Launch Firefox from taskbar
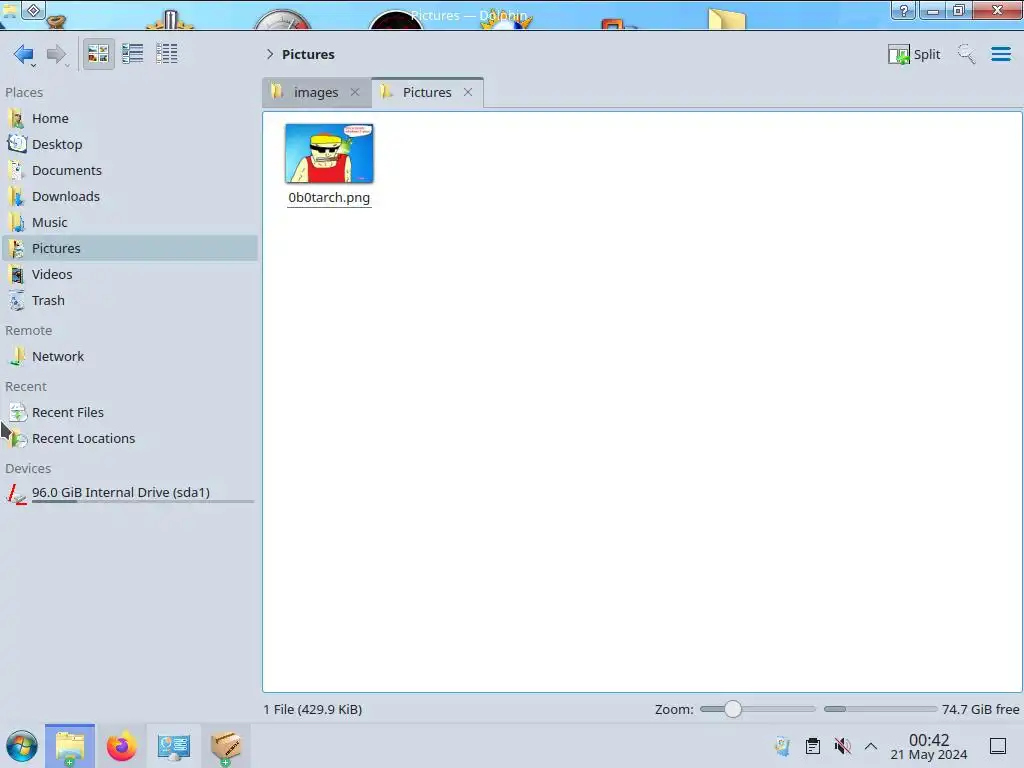 [121, 746]
